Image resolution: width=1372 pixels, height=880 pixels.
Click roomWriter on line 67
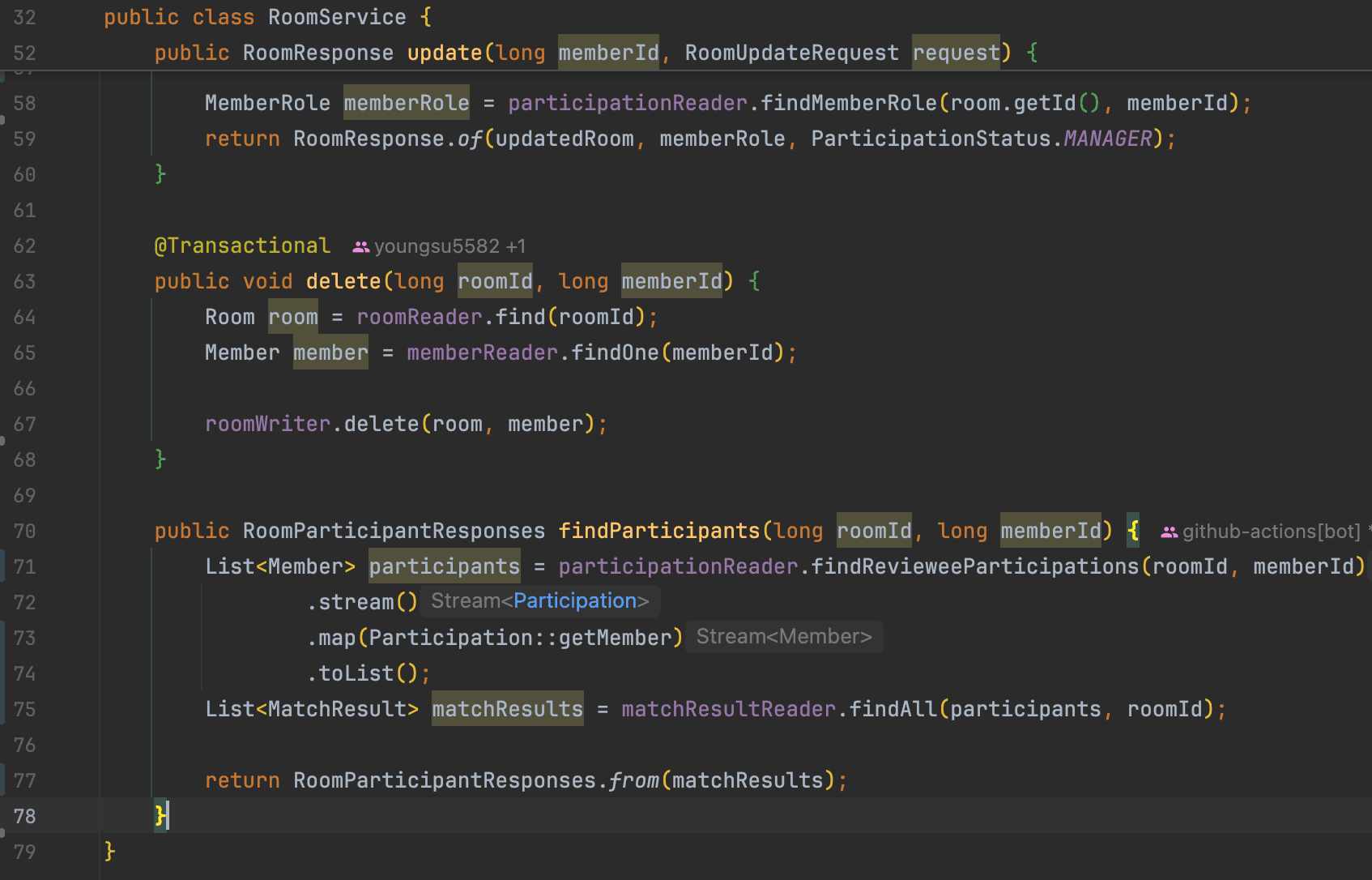(267, 424)
